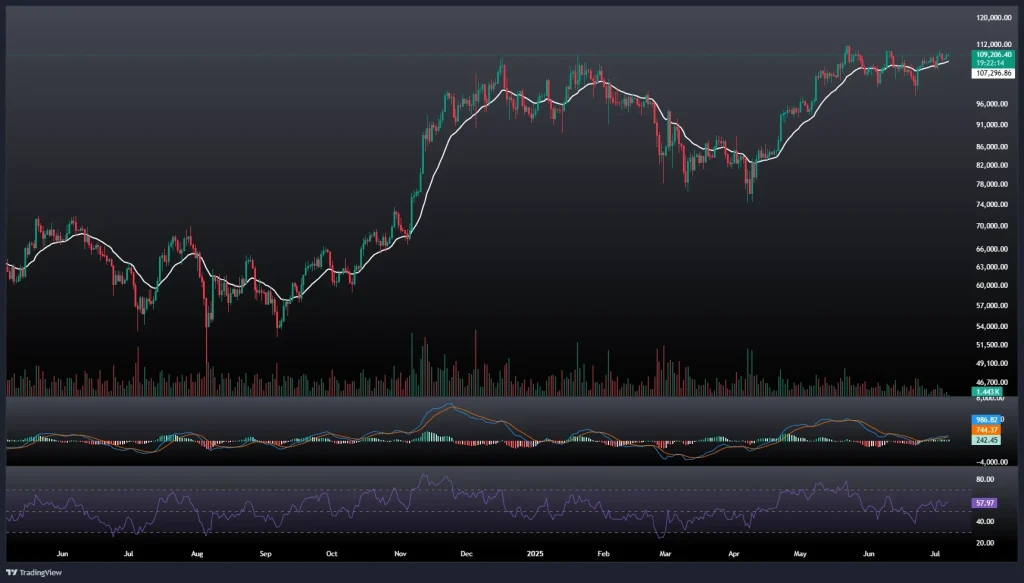Select the 70,000.00 price scale label
The width and height of the screenshot is (1024, 583).
pyautogui.click(x=993, y=226)
